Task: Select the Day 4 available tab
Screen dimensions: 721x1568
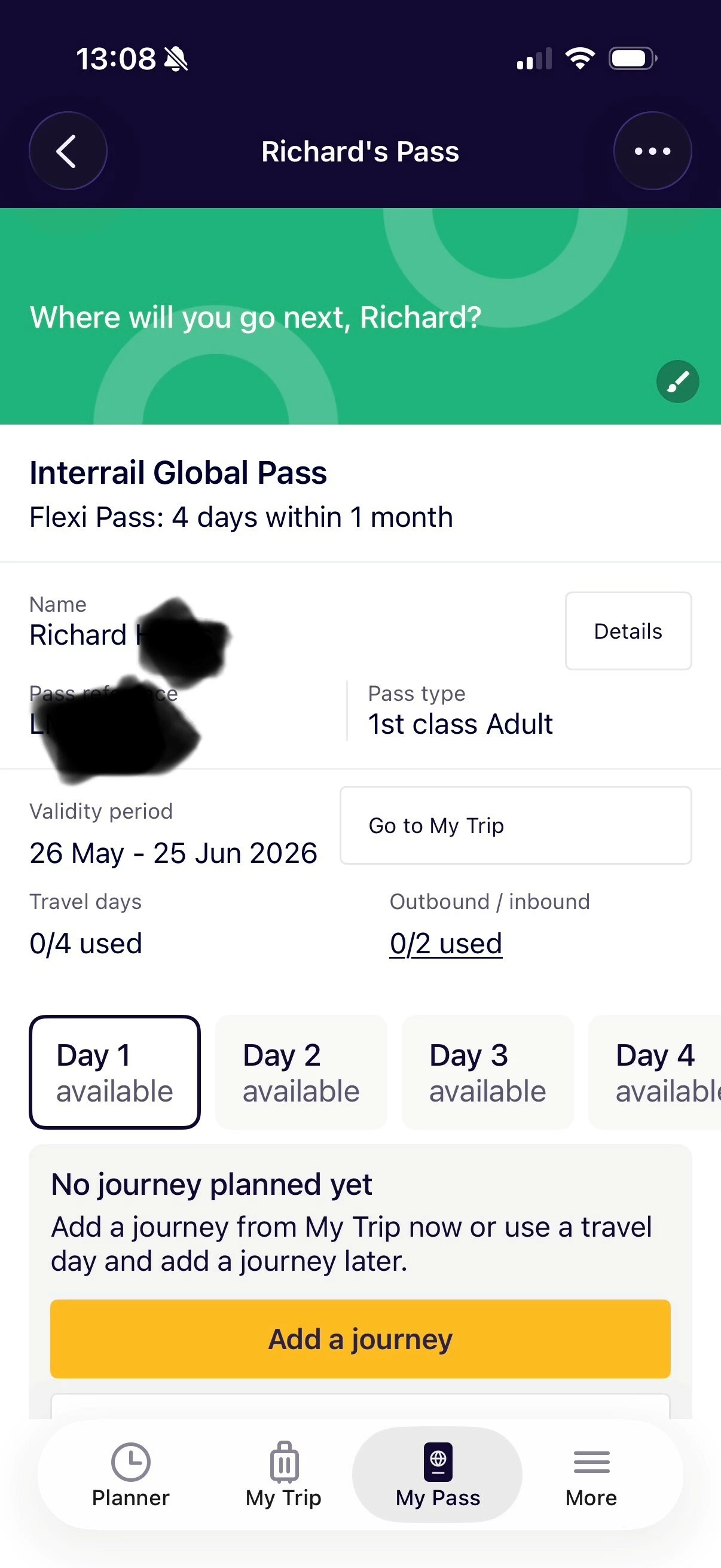Action: point(655,1071)
